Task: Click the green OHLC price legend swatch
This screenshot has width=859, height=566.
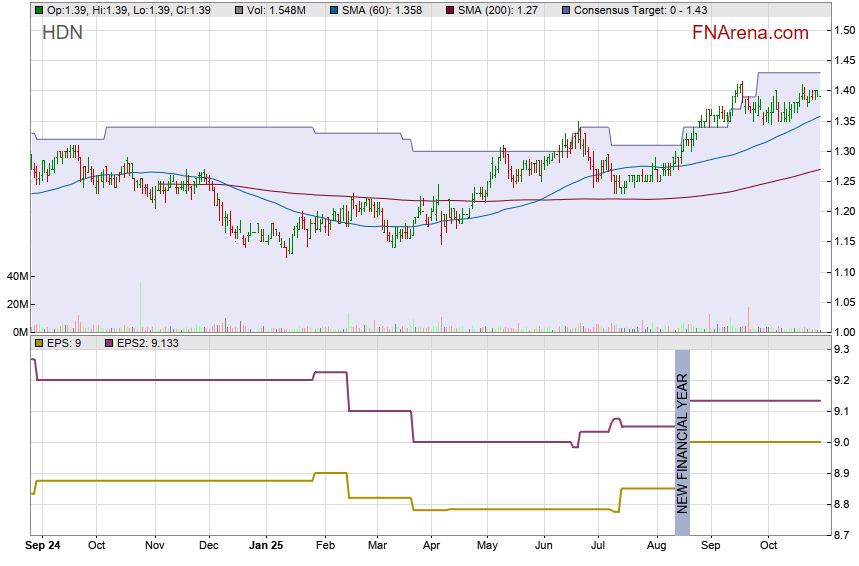Action: tap(38, 9)
